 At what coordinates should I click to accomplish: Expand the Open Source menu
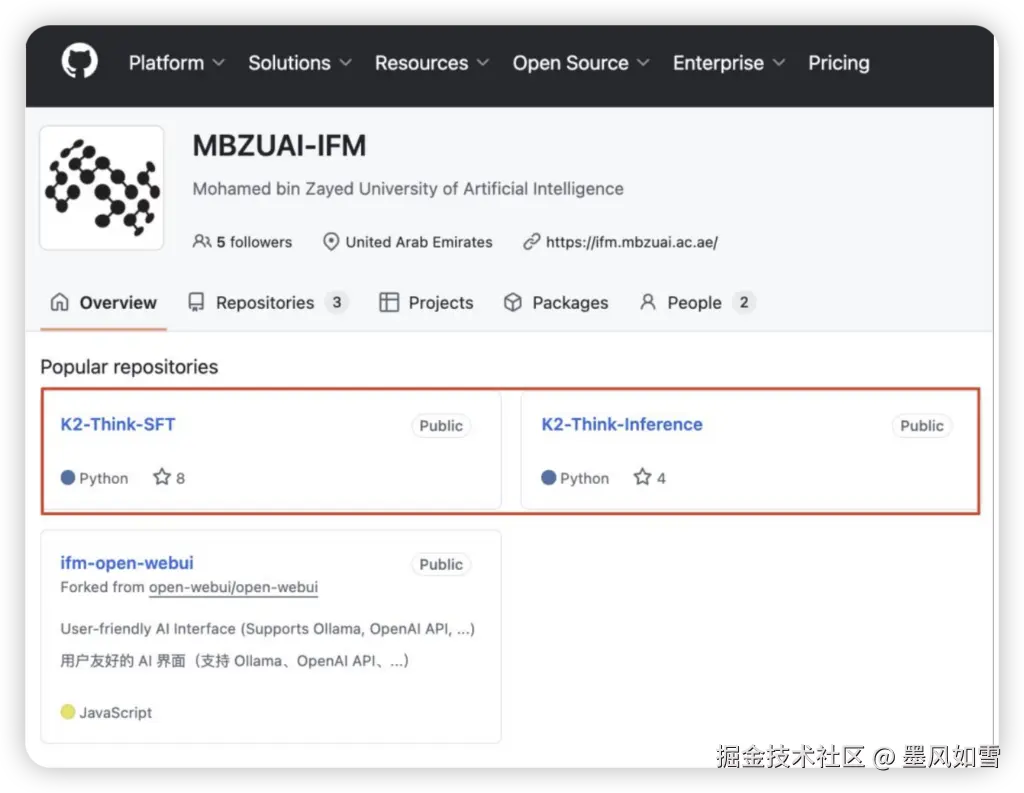coord(581,63)
